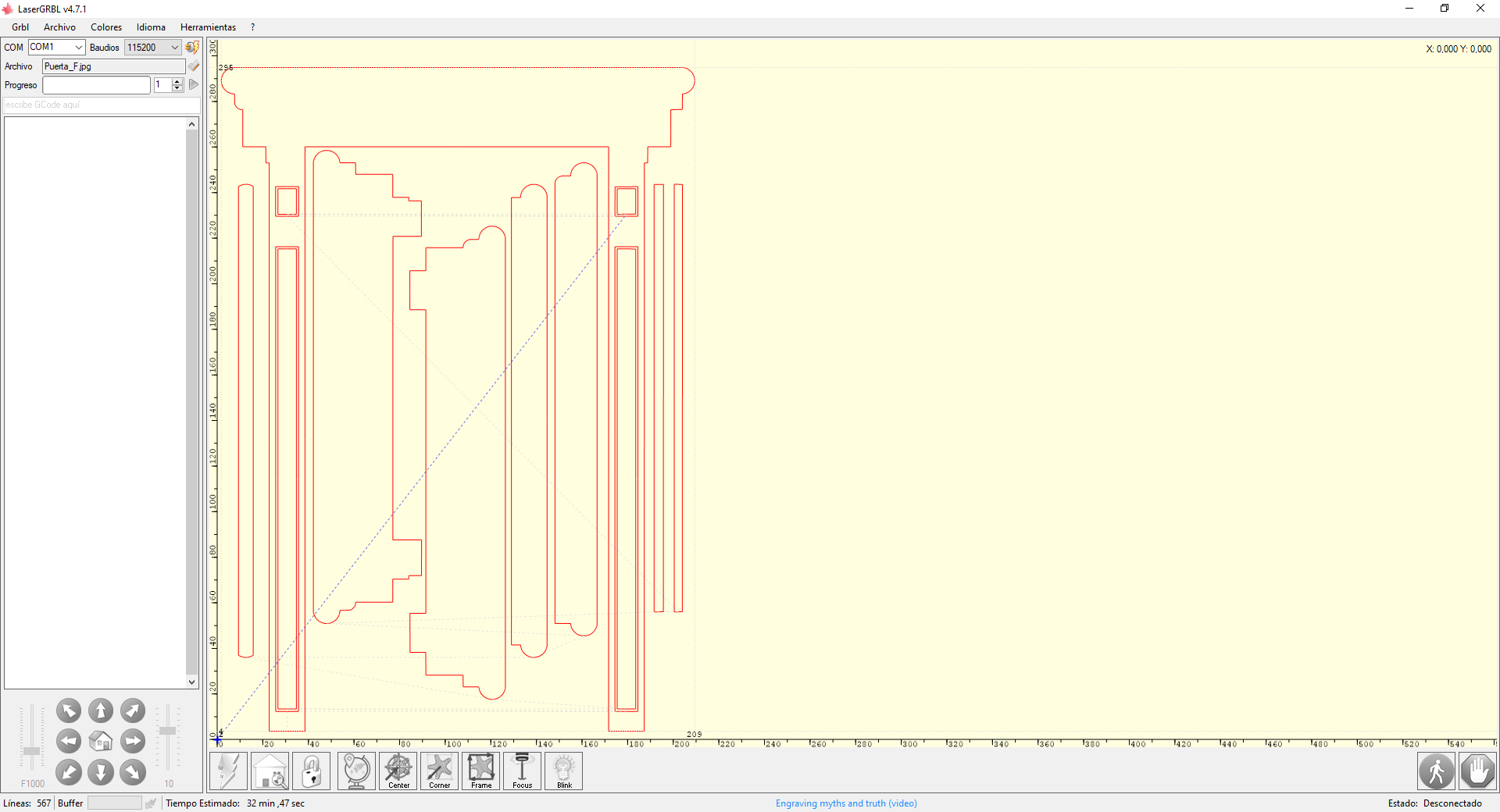Open the Engraving myths and truth video link
The width and height of the screenshot is (1500, 812).
tap(845, 803)
